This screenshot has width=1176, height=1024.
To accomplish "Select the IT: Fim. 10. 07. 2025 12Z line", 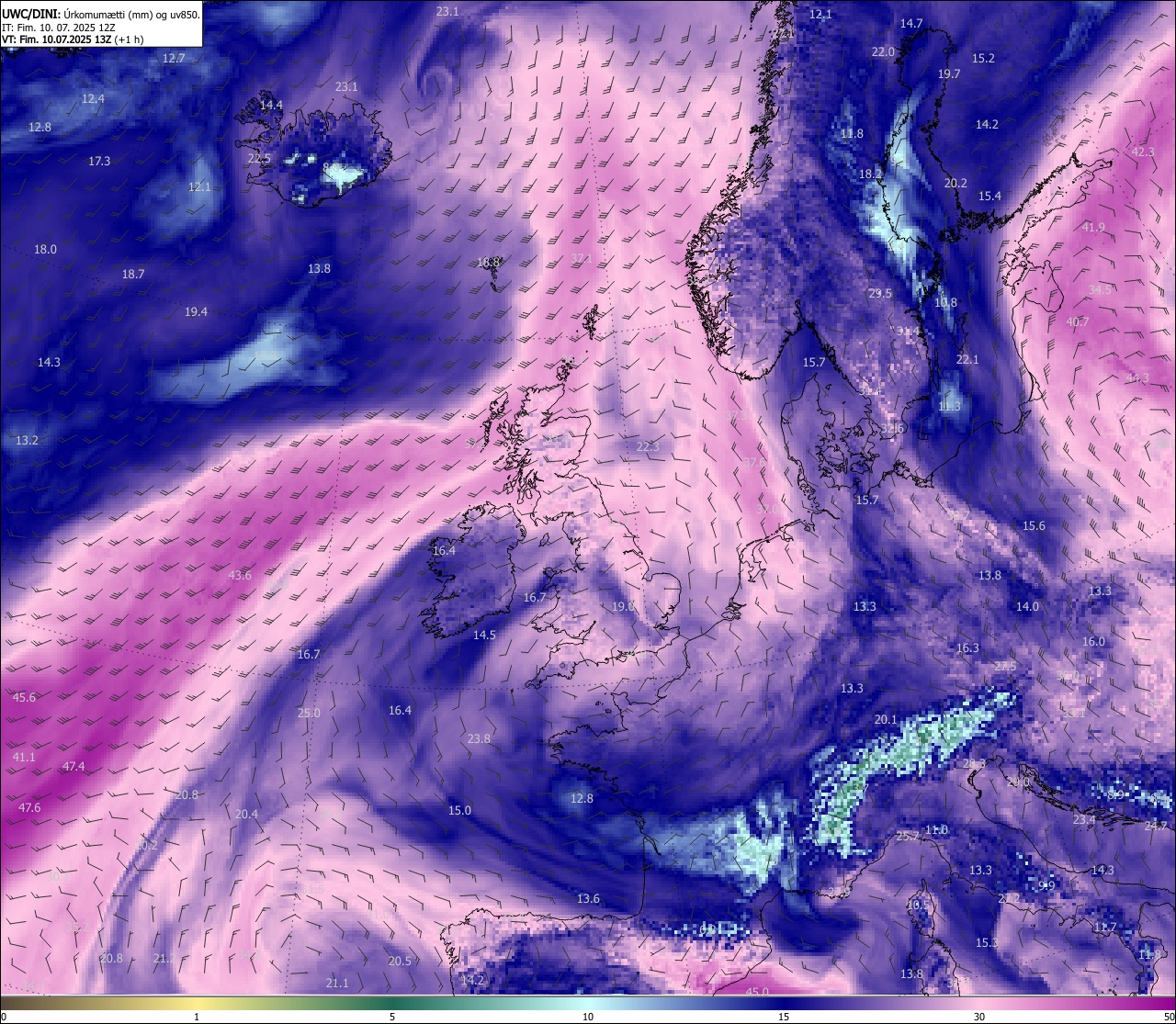I will pos(59,28).
